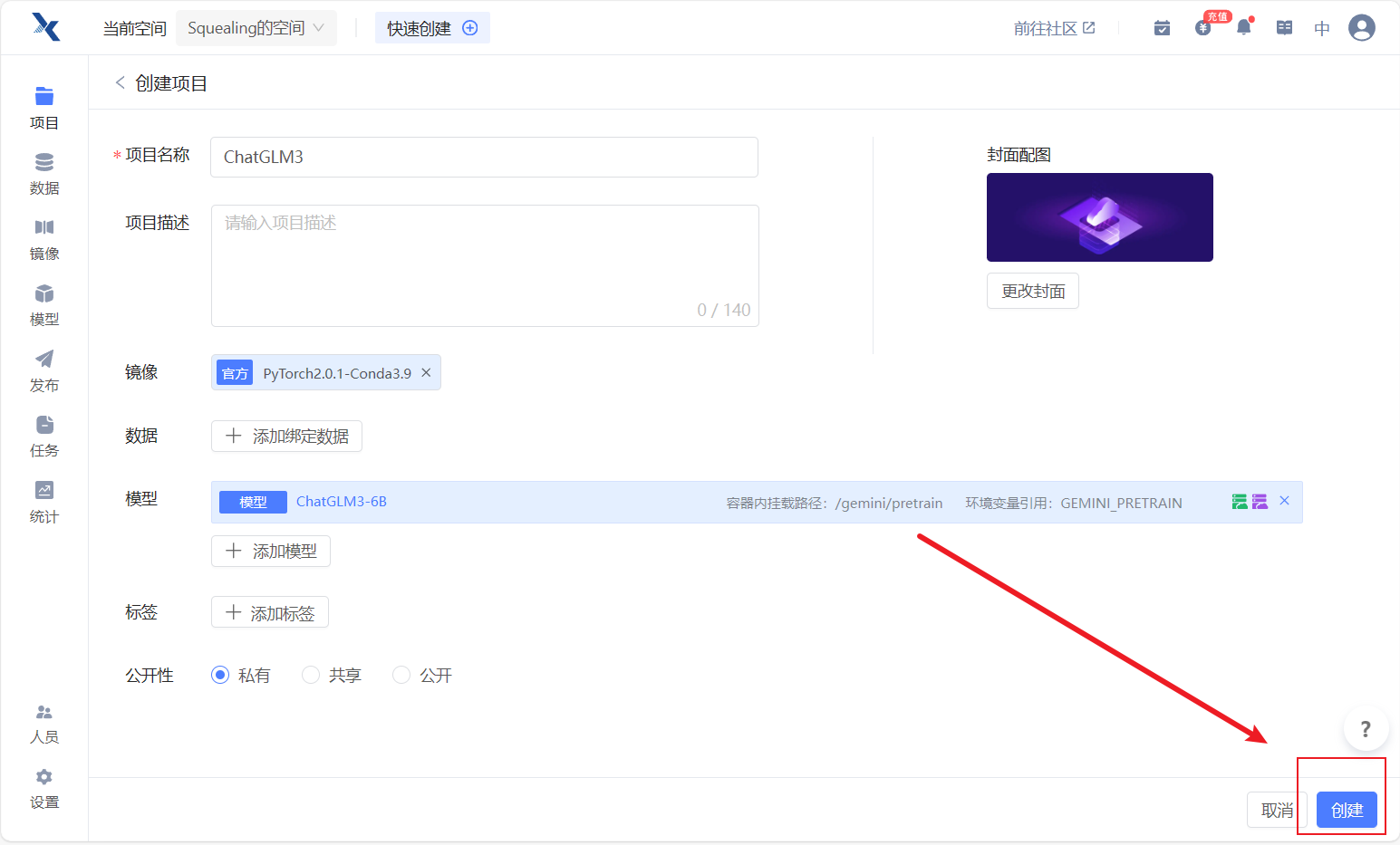Viewport: 1400px width, 845px height.
Task: Select the 共享 visibility option
Action: (x=311, y=675)
